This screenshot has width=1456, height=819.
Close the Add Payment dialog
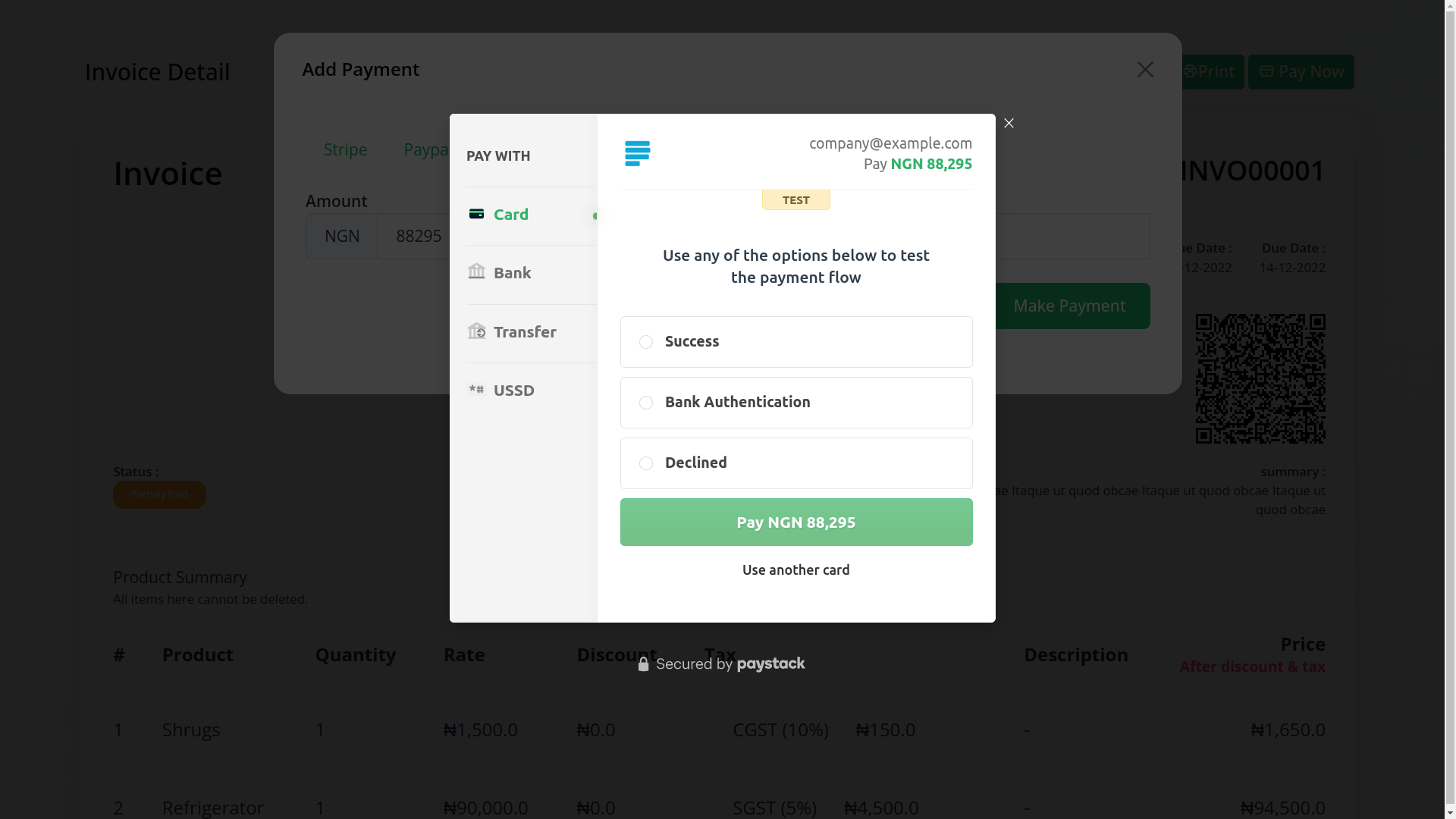(1145, 70)
